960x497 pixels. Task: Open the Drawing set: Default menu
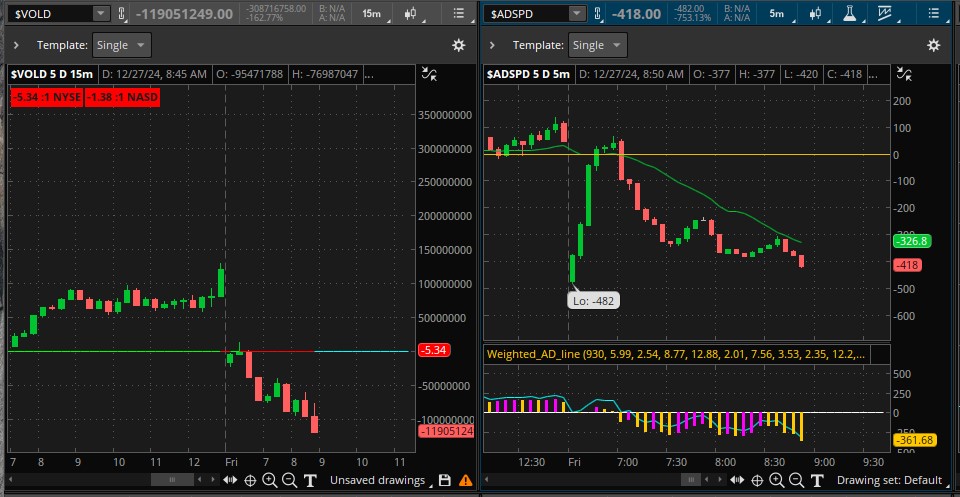892,480
